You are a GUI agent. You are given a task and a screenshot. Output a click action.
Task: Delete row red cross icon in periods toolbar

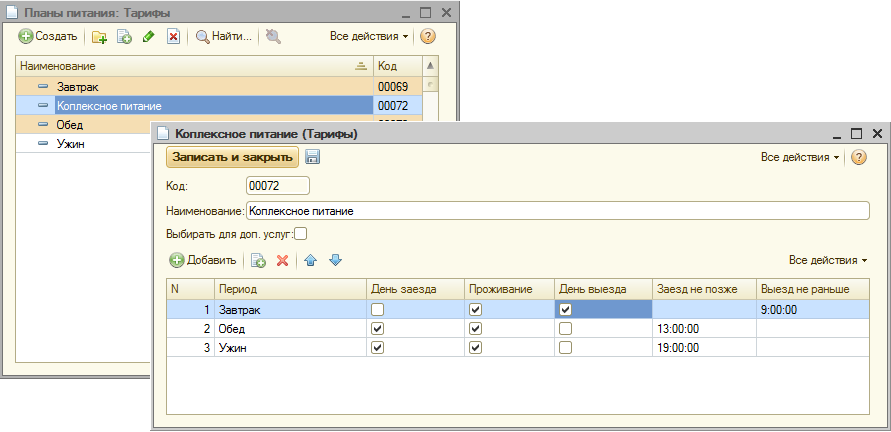pyautogui.click(x=282, y=260)
